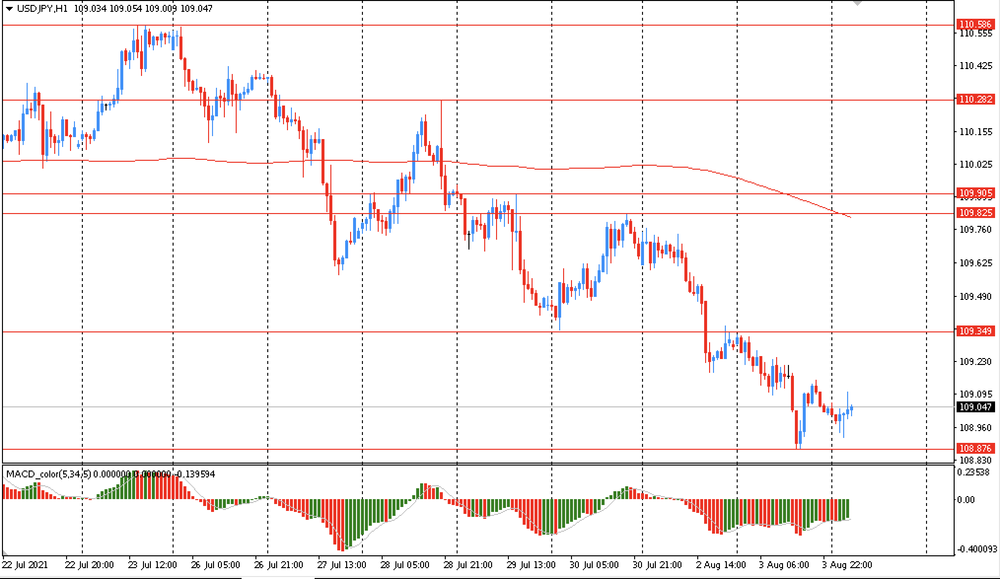The height and width of the screenshot is (579, 1000).
Task: Click the 3 Aug 06:00 time label
Action: (x=784, y=565)
